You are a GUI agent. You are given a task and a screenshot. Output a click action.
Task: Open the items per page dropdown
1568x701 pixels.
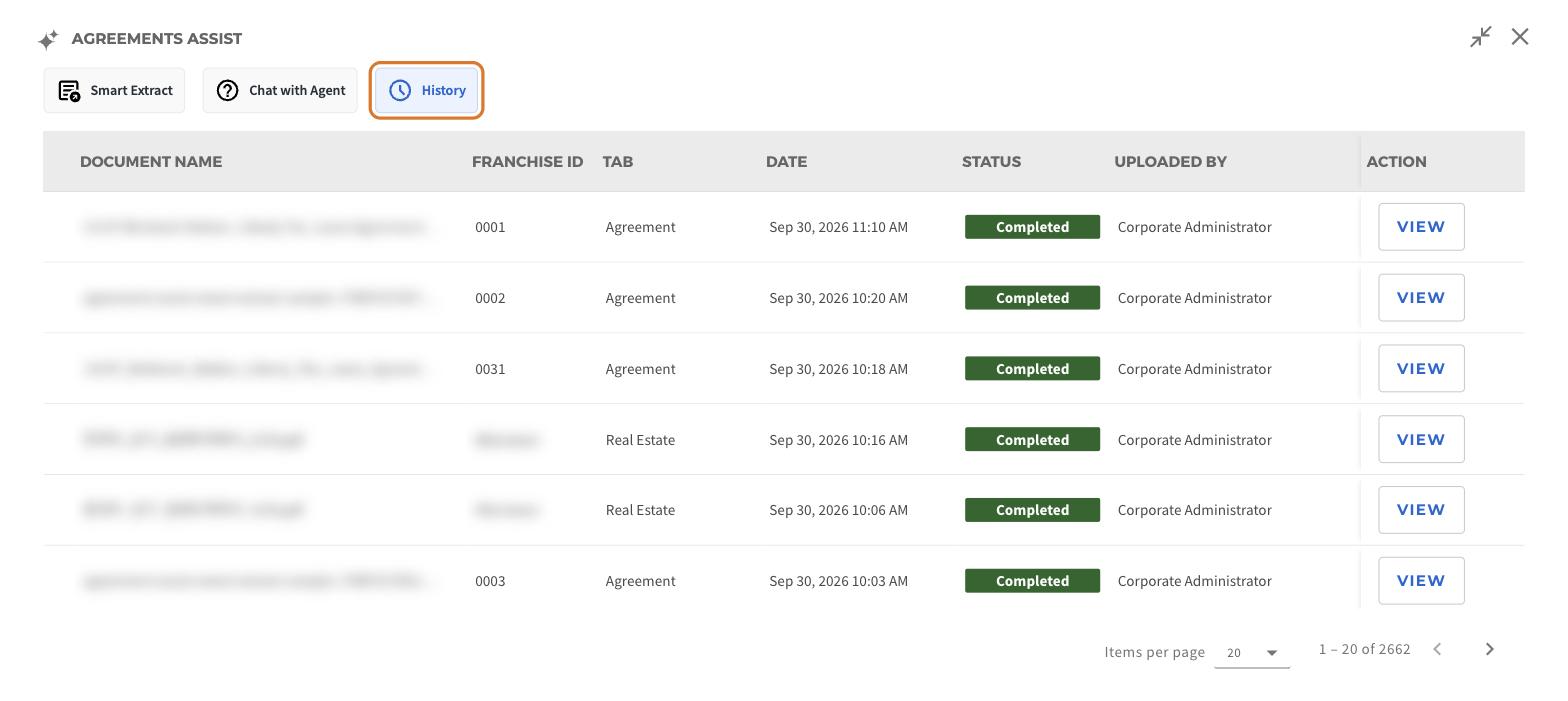[x=1252, y=653]
